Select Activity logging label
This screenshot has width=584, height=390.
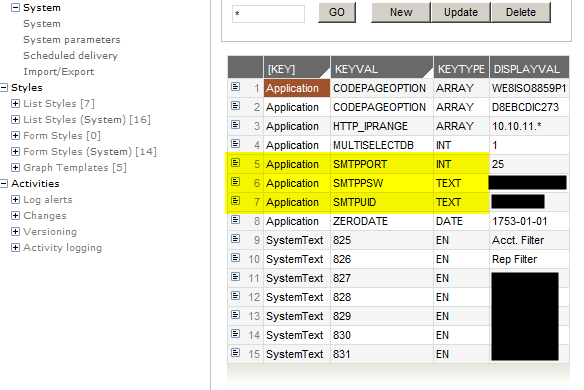coord(62,248)
